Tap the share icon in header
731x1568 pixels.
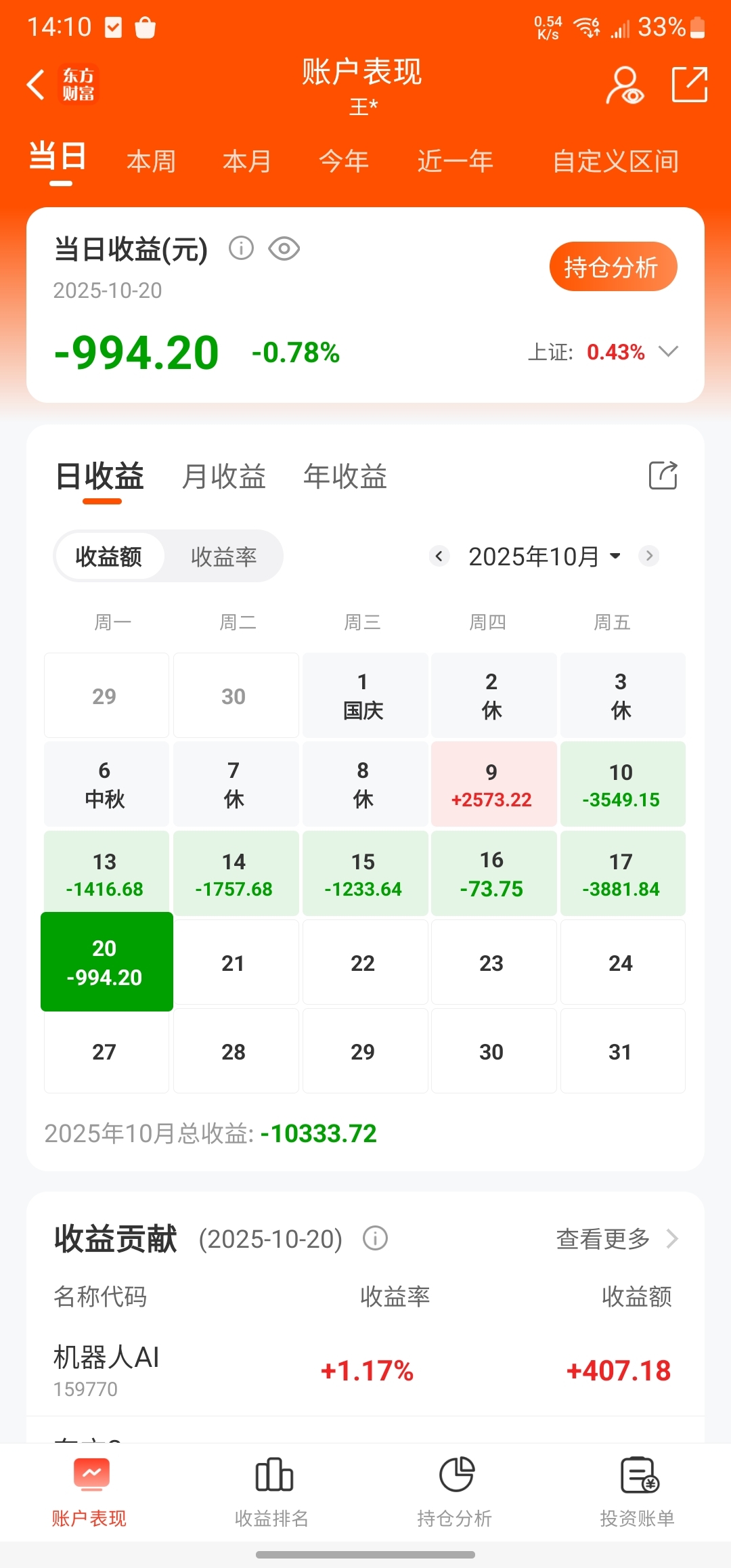689,85
